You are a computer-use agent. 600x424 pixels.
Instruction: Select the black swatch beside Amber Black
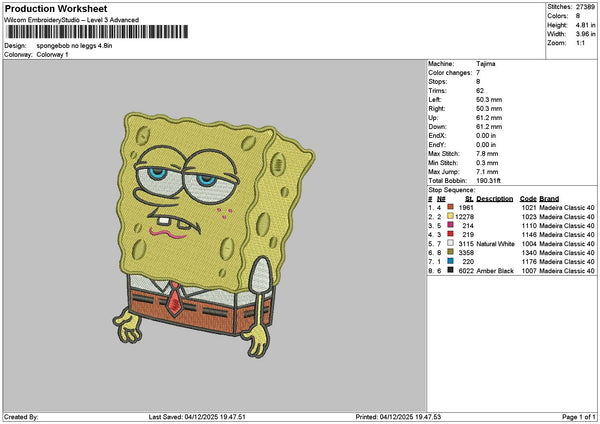click(450, 270)
